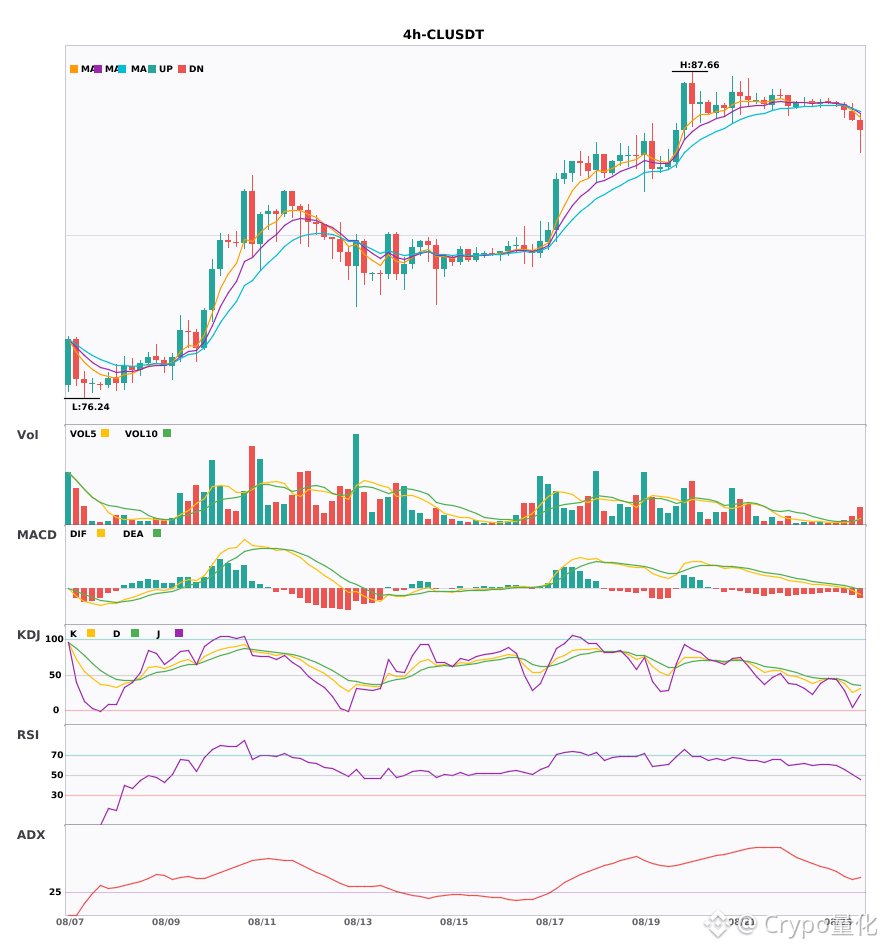Click the KDJ panel label

(28, 635)
